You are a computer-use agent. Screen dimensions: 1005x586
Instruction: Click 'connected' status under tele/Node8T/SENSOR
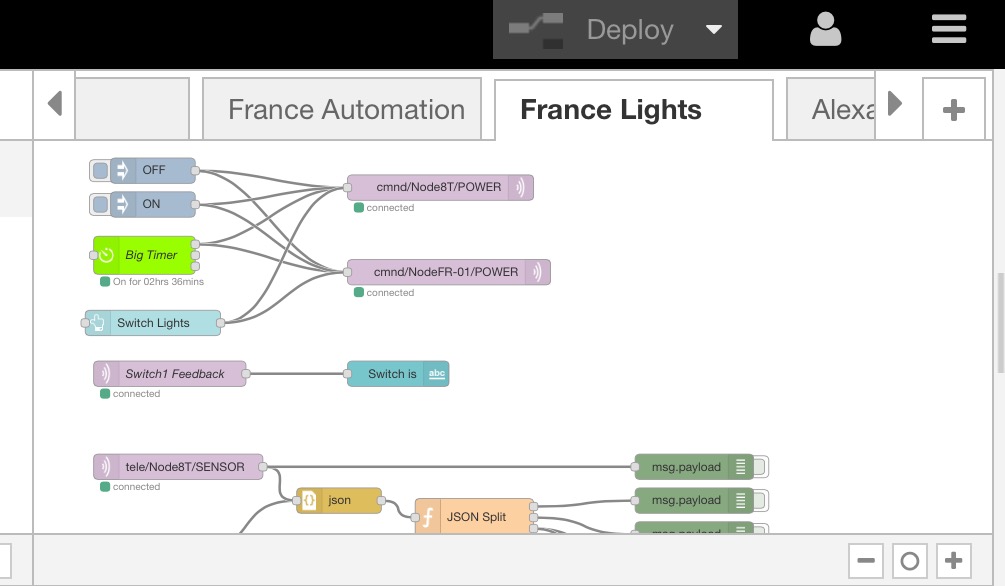(137, 487)
